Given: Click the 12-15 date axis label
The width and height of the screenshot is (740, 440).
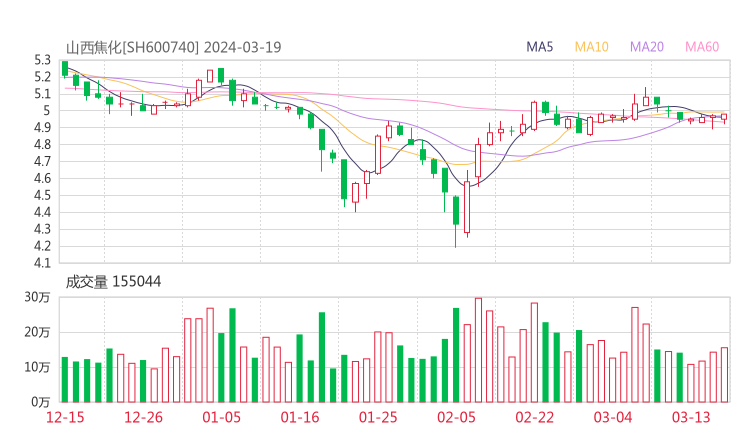Looking at the screenshot, I should (65, 417).
